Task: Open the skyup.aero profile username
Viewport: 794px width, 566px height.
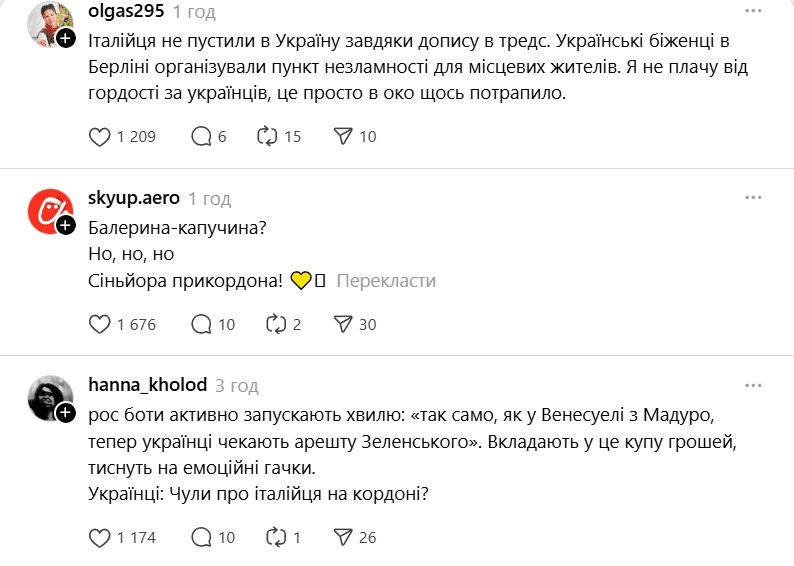Action: click(x=133, y=198)
